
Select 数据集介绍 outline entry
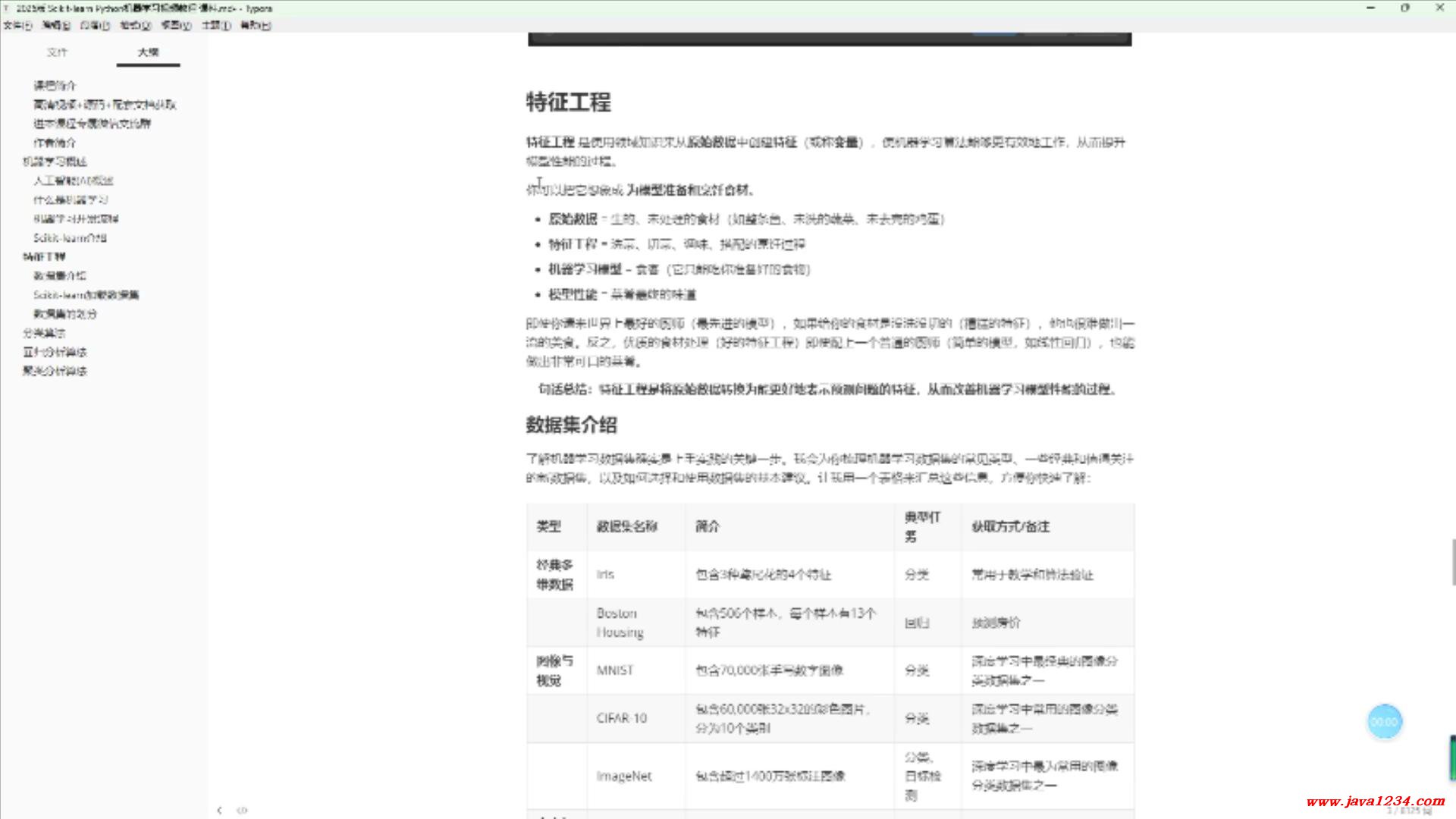[59, 275]
